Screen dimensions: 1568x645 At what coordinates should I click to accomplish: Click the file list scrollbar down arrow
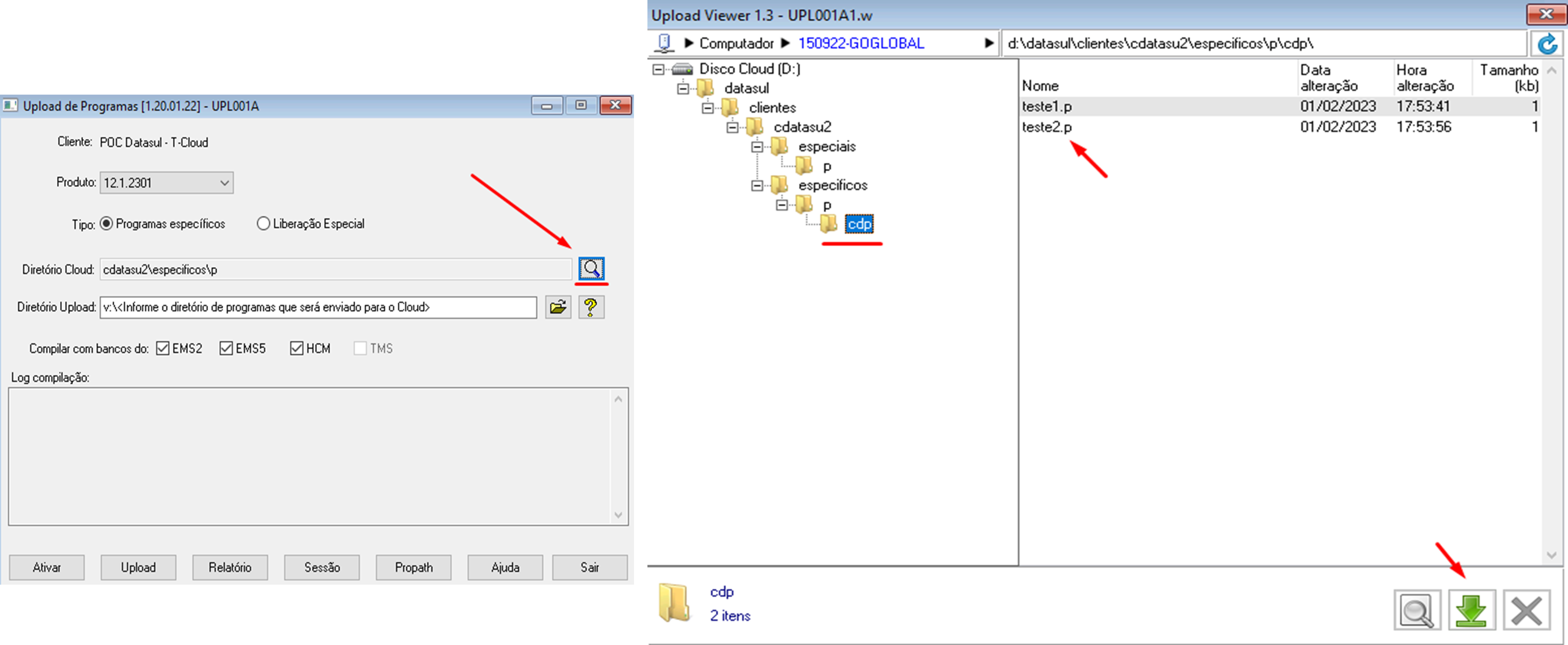(1551, 555)
